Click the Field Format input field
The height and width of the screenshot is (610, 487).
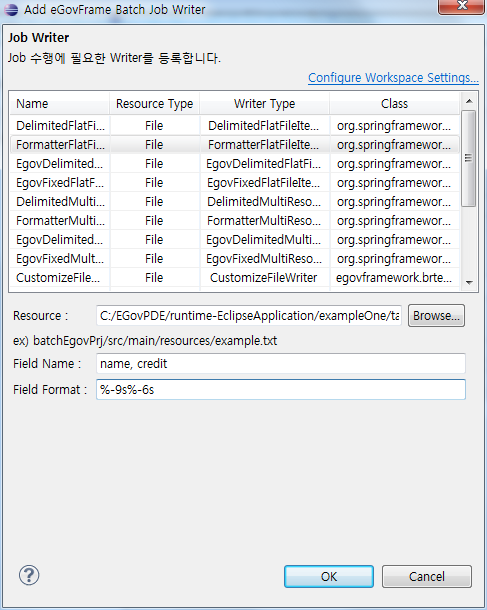point(280,389)
